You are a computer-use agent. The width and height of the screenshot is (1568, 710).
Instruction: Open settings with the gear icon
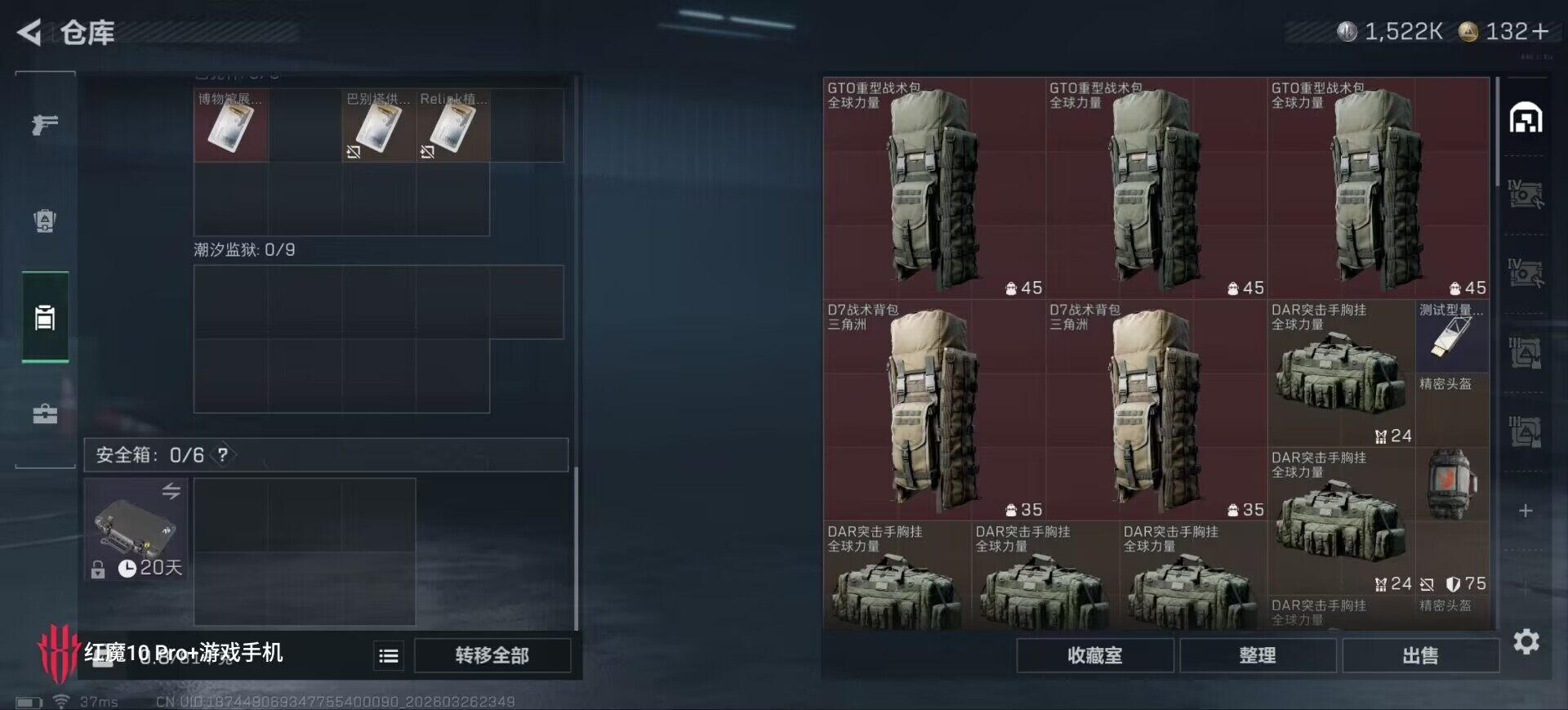(1526, 641)
